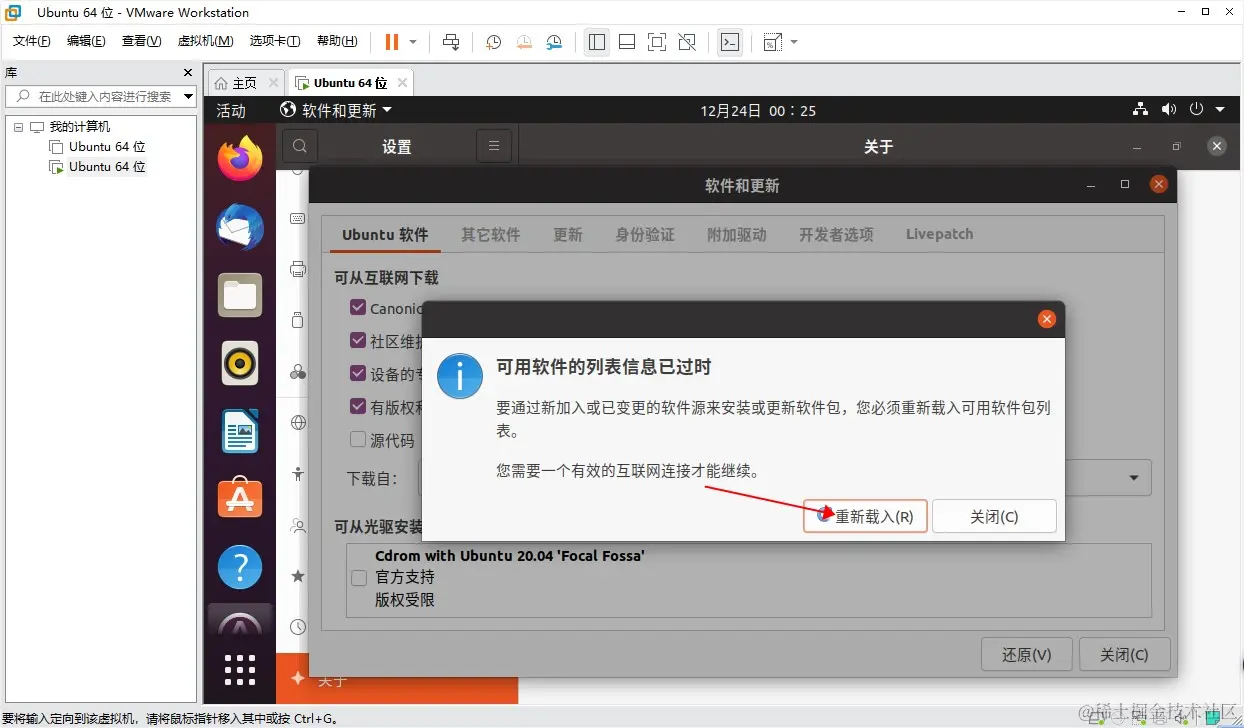This screenshot has height=728, width=1244.
Task: Enter full screen mode toolbar icon
Action: click(657, 42)
